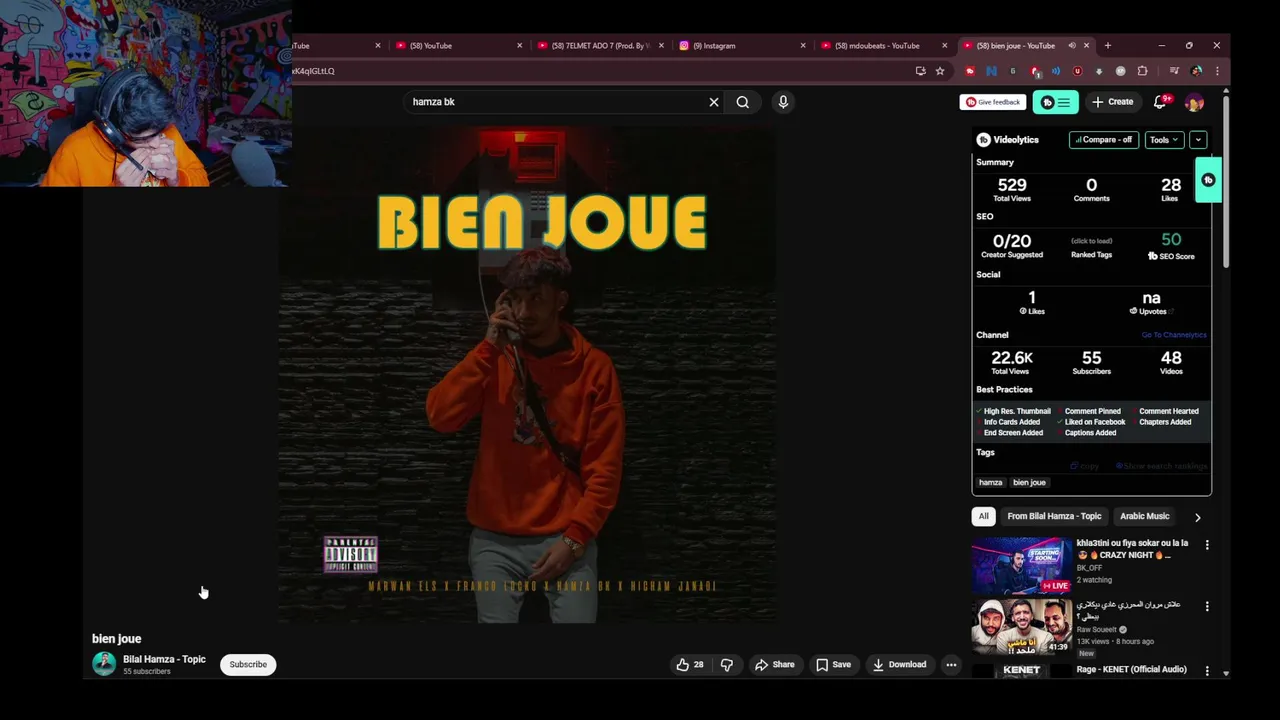Click Give feedback button
This screenshot has width=1280, height=720.
(993, 102)
